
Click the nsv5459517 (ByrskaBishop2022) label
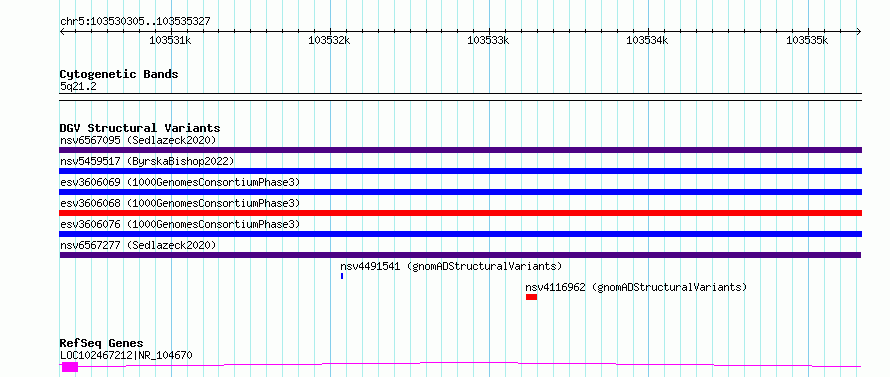pos(147,161)
